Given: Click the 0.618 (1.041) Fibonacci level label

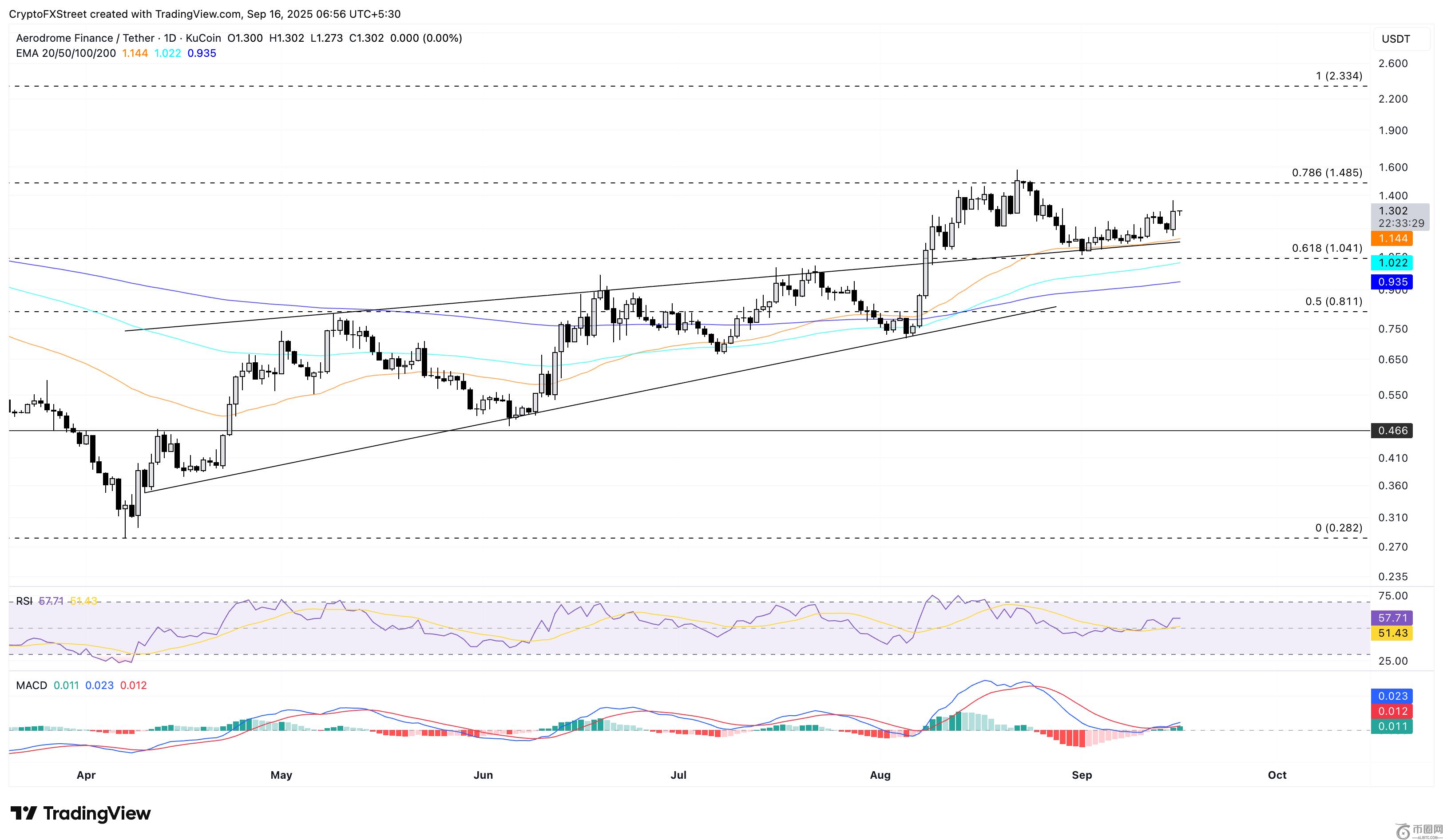Looking at the screenshot, I should pos(1327,248).
